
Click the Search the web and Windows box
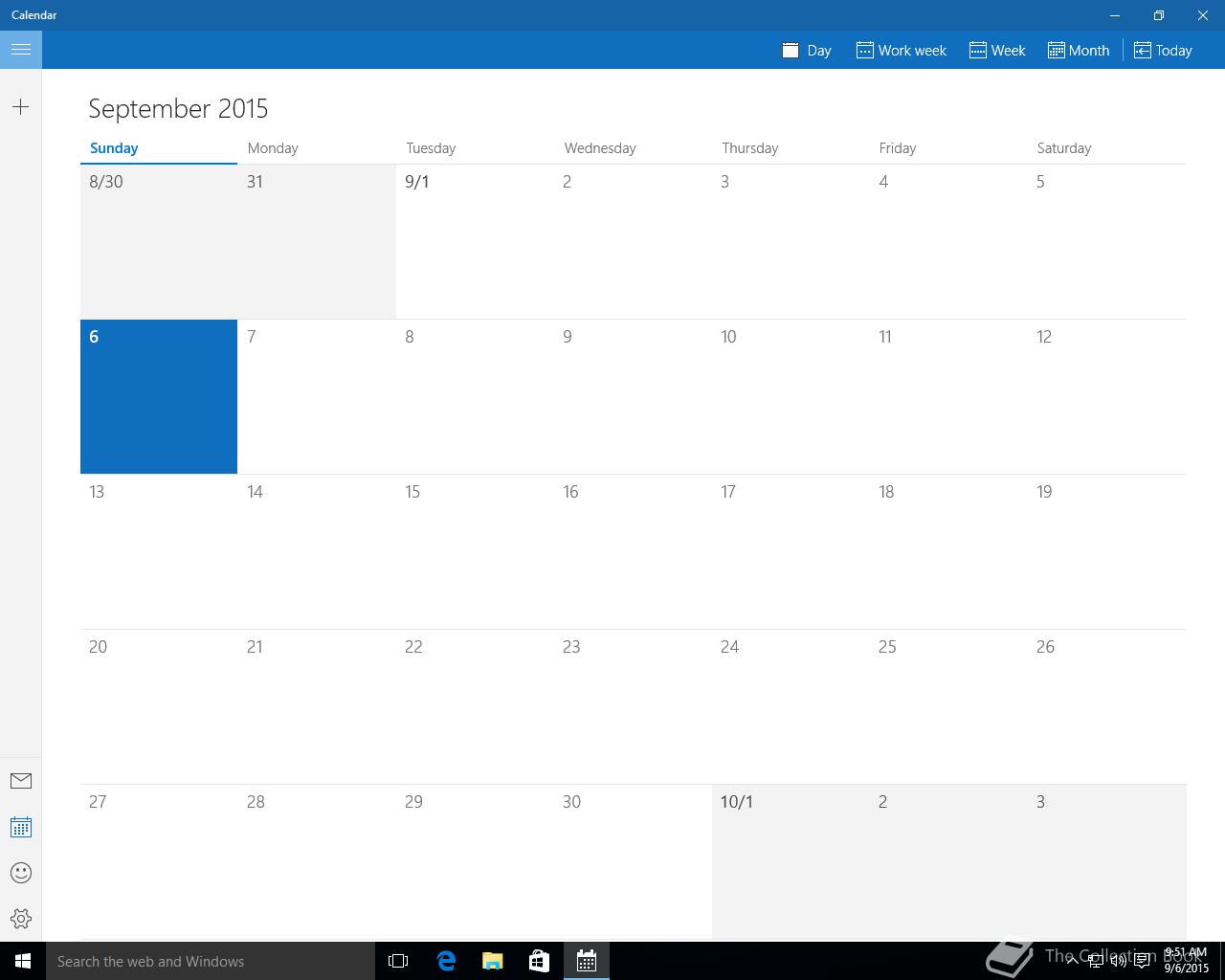click(x=211, y=961)
